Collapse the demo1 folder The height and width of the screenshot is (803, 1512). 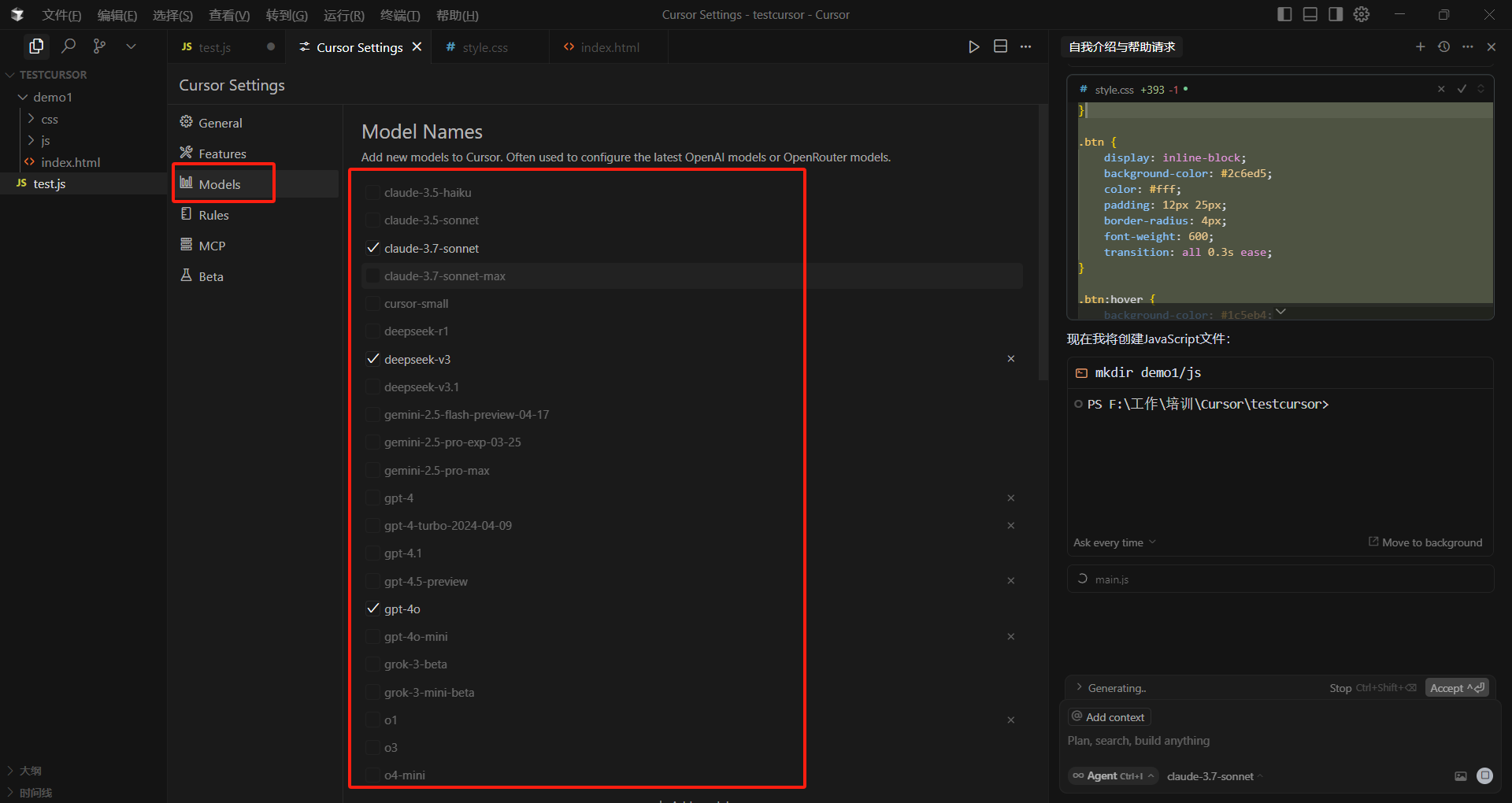tap(52, 97)
